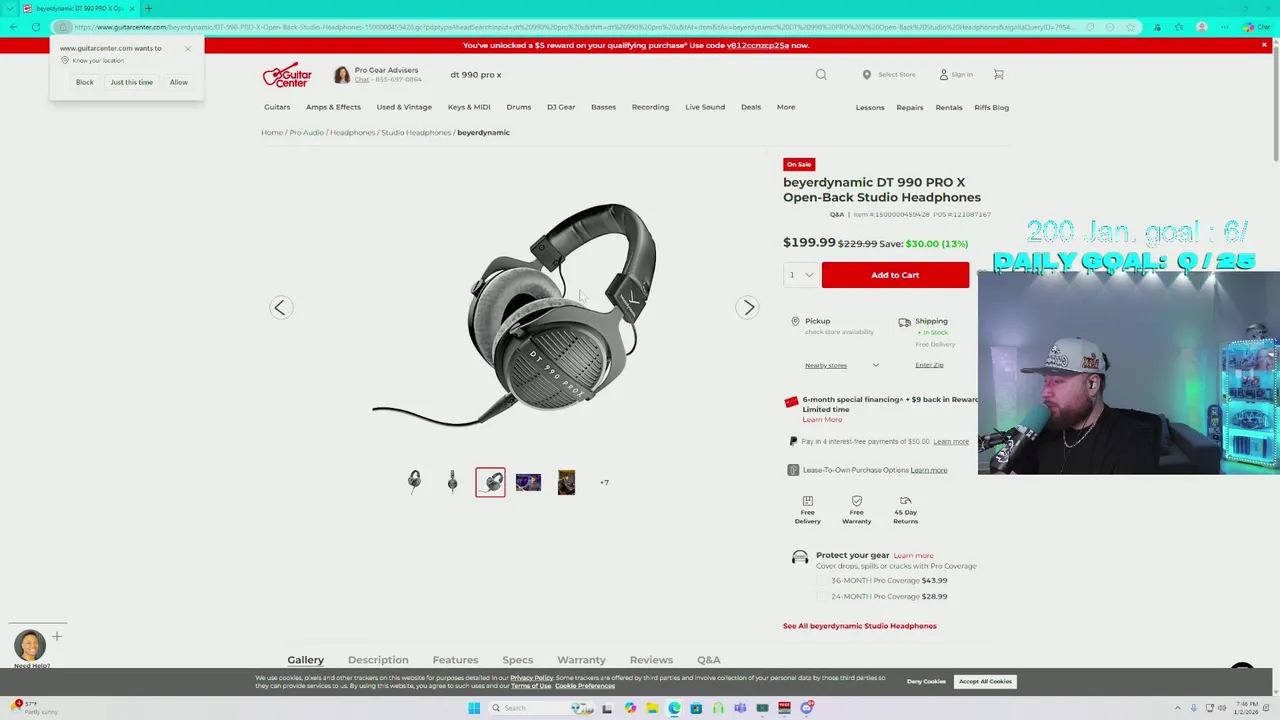Viewport: 1280px width, 720px height.
Task: Expand the More navigation menu
Action: point(786,107)
